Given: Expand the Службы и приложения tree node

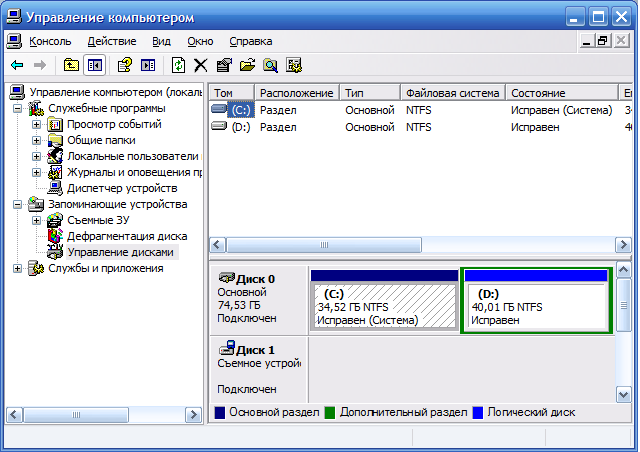Looking at the screenshot, I should [x=18, y=268].
